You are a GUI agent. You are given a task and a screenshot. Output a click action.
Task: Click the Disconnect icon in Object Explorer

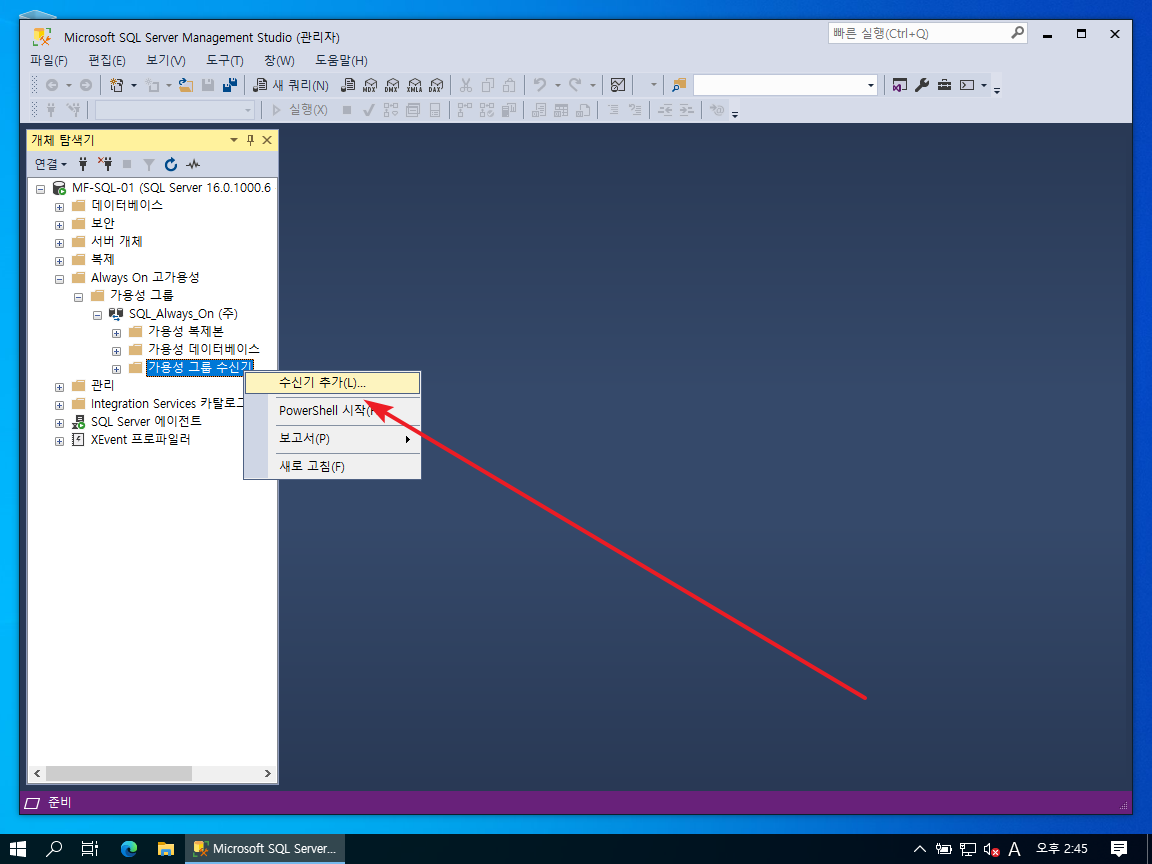click(105, 164)
